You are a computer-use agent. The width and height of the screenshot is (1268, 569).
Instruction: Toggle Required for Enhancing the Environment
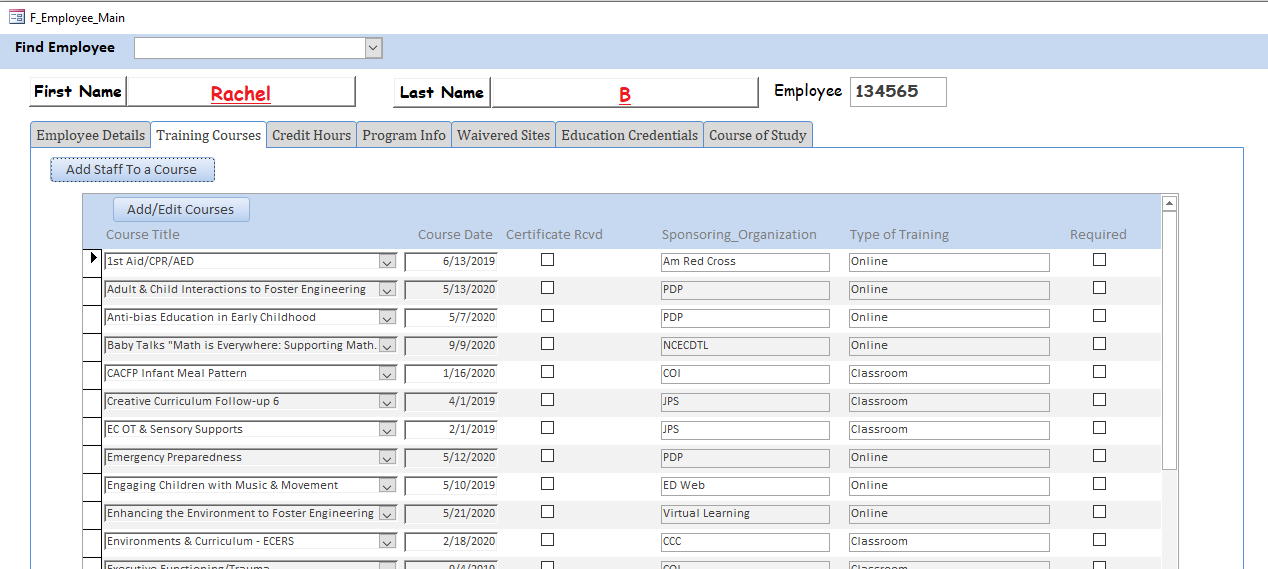click(1099, 511)
